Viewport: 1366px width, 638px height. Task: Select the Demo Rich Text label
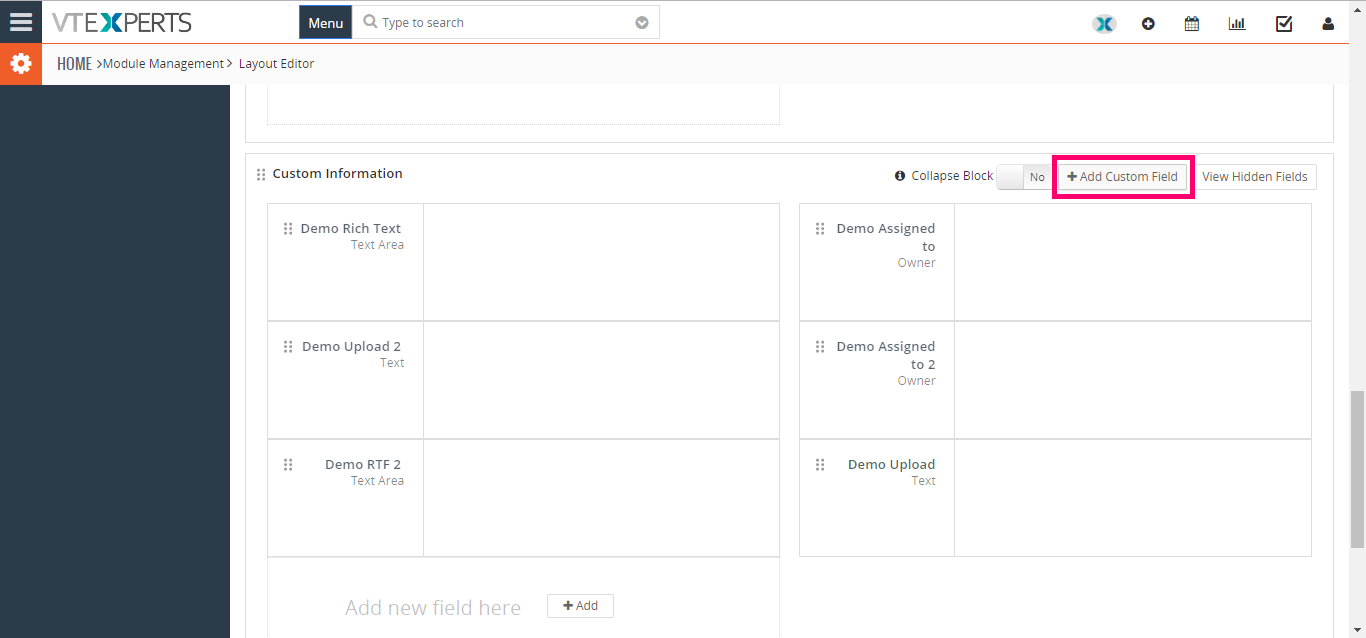[x=351, y=229]
